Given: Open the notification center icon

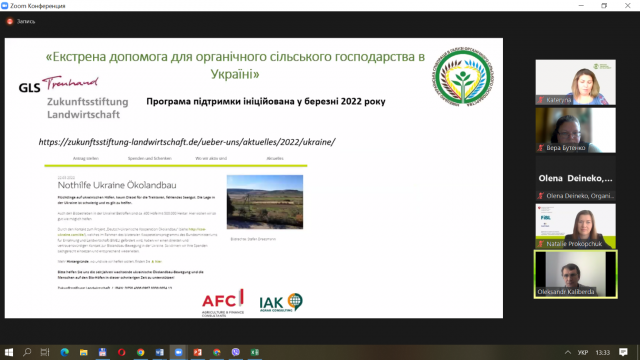Looking at the screenshot, I should point(623,352).
